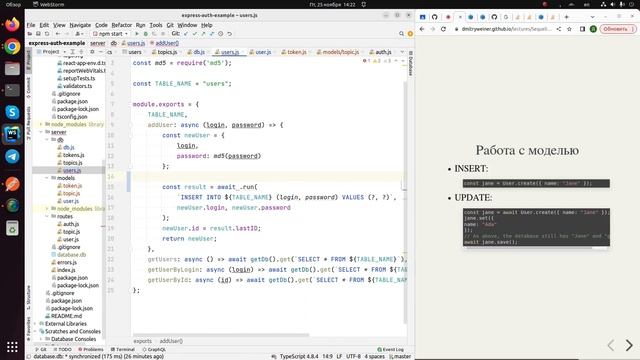Show Git history clock icon
This screenshot has height=360, width=640.
220,34
